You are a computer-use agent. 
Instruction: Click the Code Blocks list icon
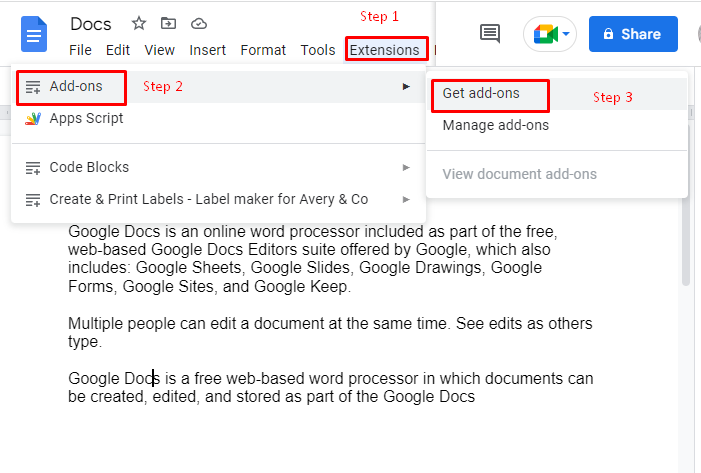tap(33, 168)
